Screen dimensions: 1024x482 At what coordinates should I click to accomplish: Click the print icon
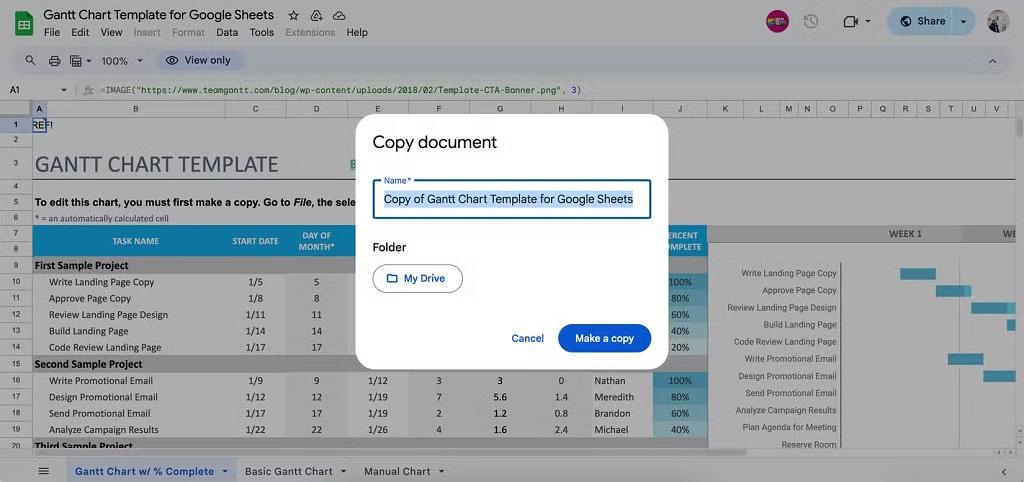(x=55, y=61)
